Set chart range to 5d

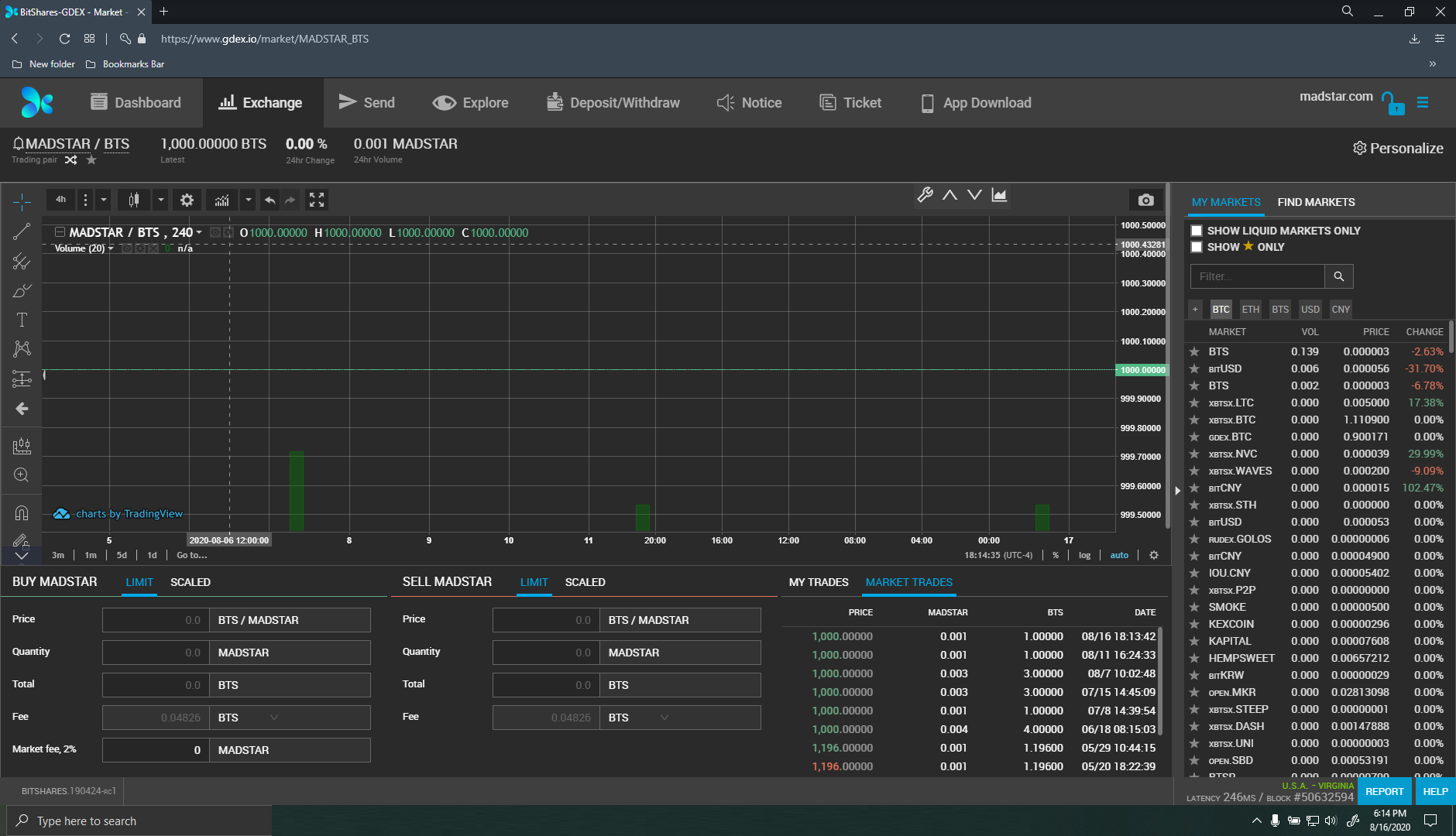(x=122, y=555)
